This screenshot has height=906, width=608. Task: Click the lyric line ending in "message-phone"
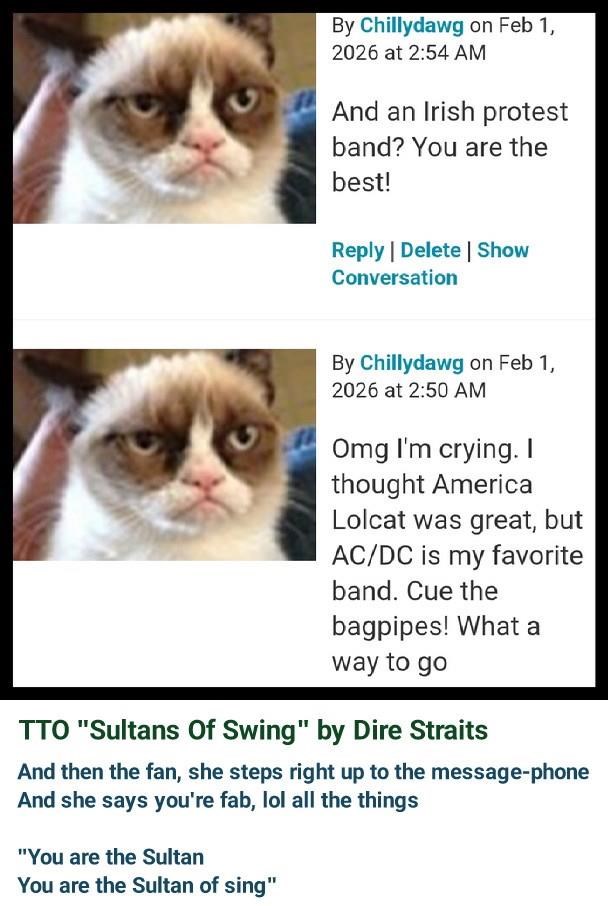click(x=303, y=772)
